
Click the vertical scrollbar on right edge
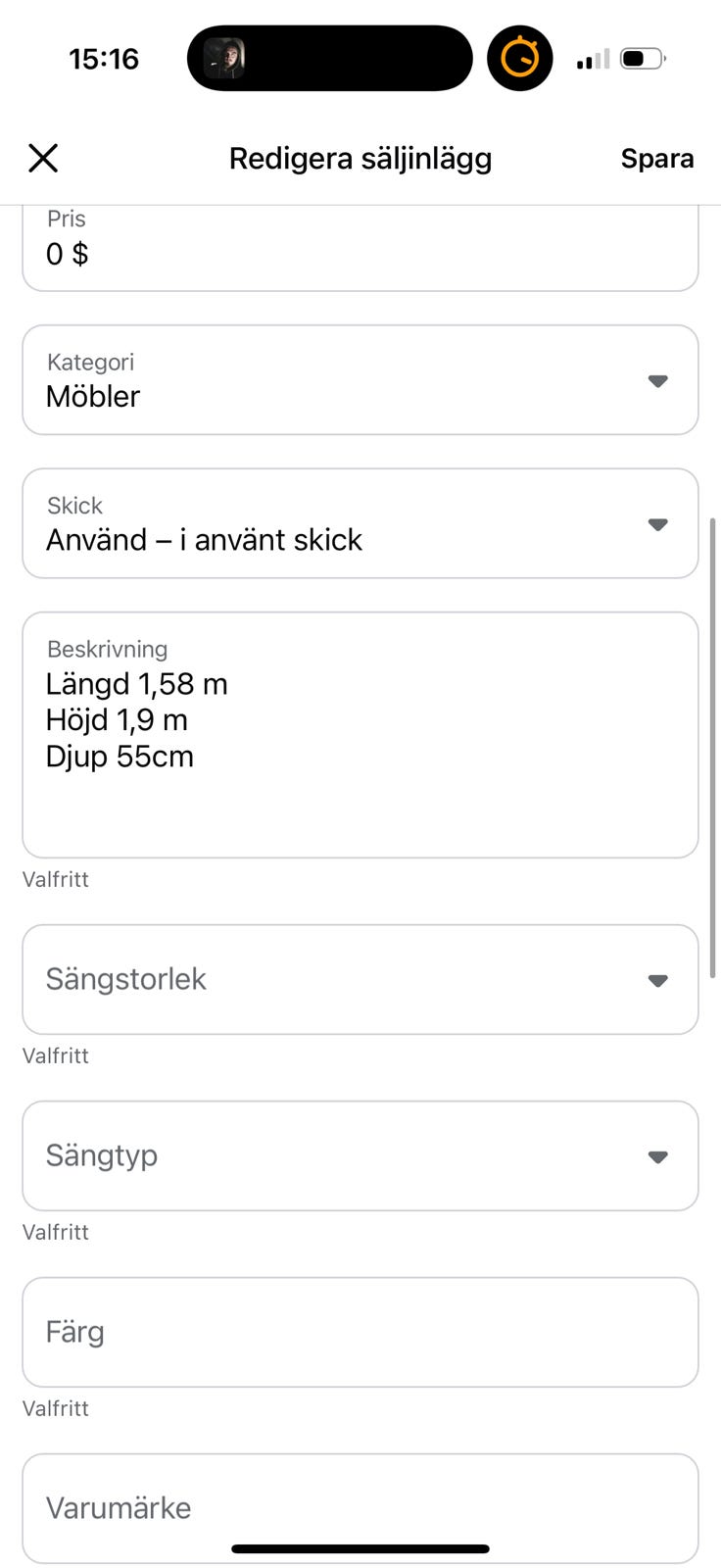pos(712,745)
